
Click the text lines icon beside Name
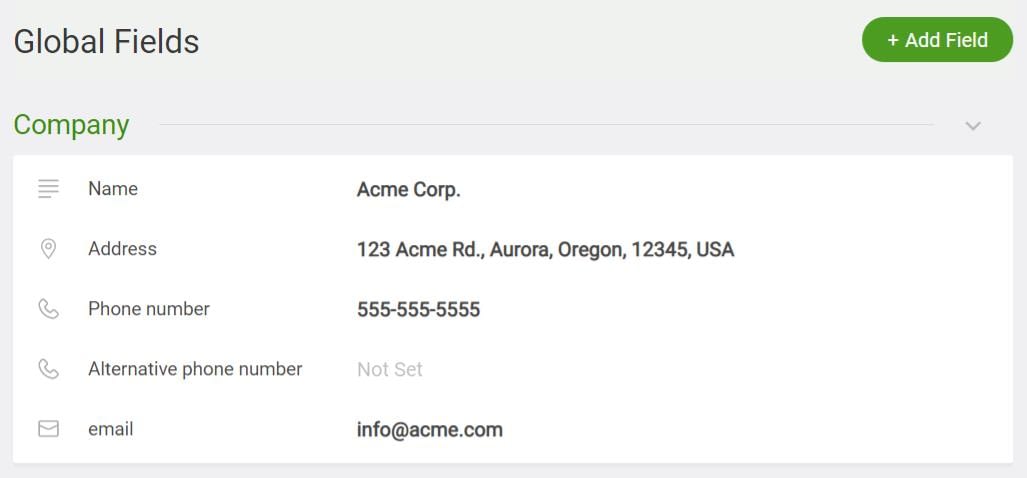tap(48, 189)
